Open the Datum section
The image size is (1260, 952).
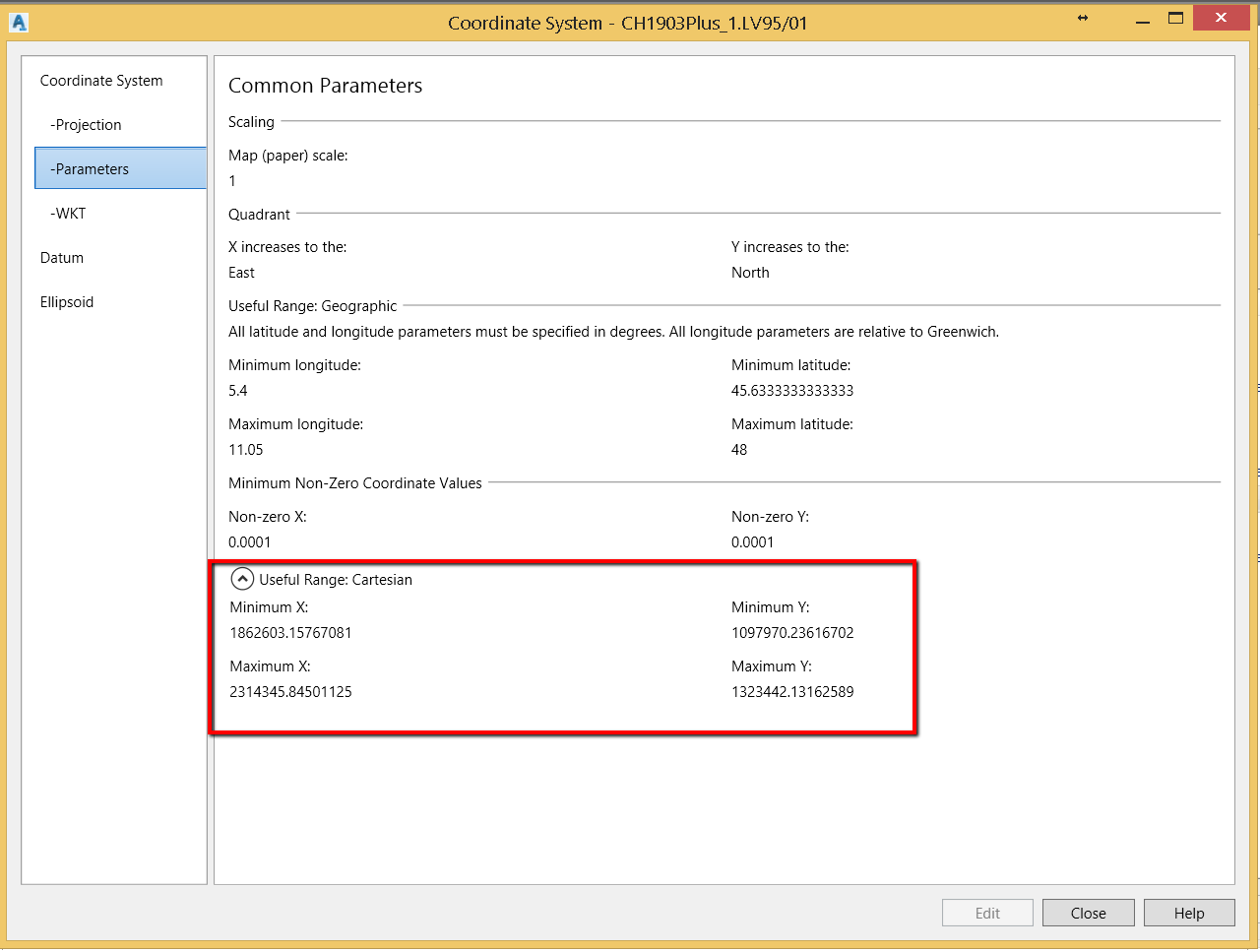(62, 258)
